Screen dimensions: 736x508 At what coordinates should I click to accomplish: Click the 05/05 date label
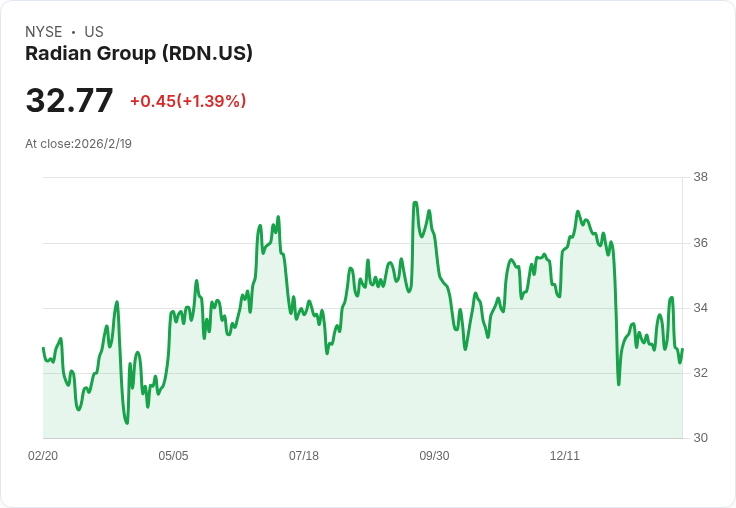tap(173, 455)
